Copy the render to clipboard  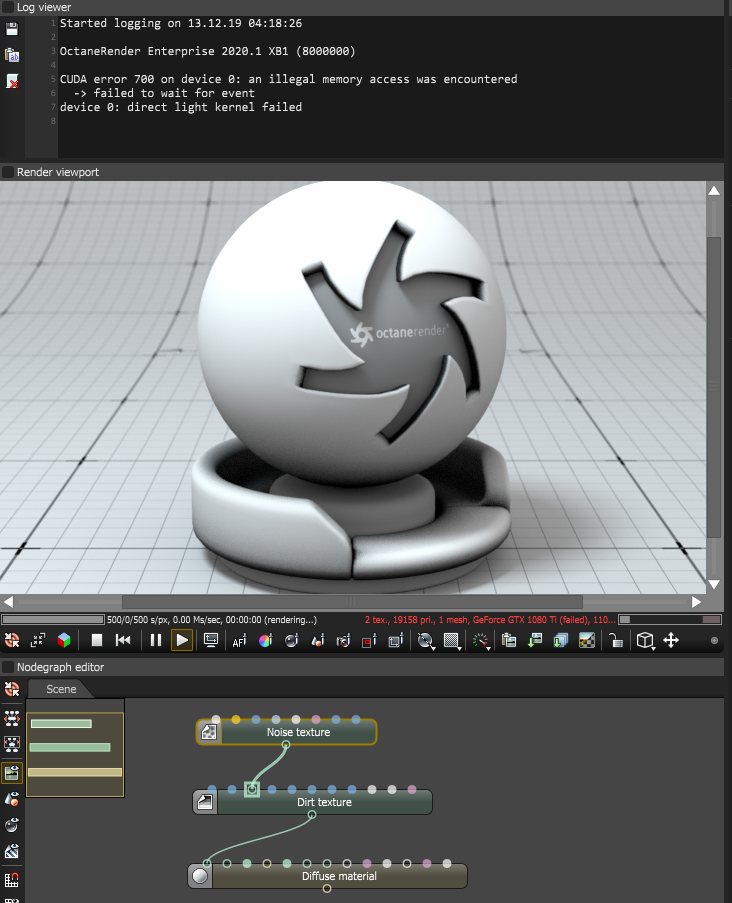[509, 640]
